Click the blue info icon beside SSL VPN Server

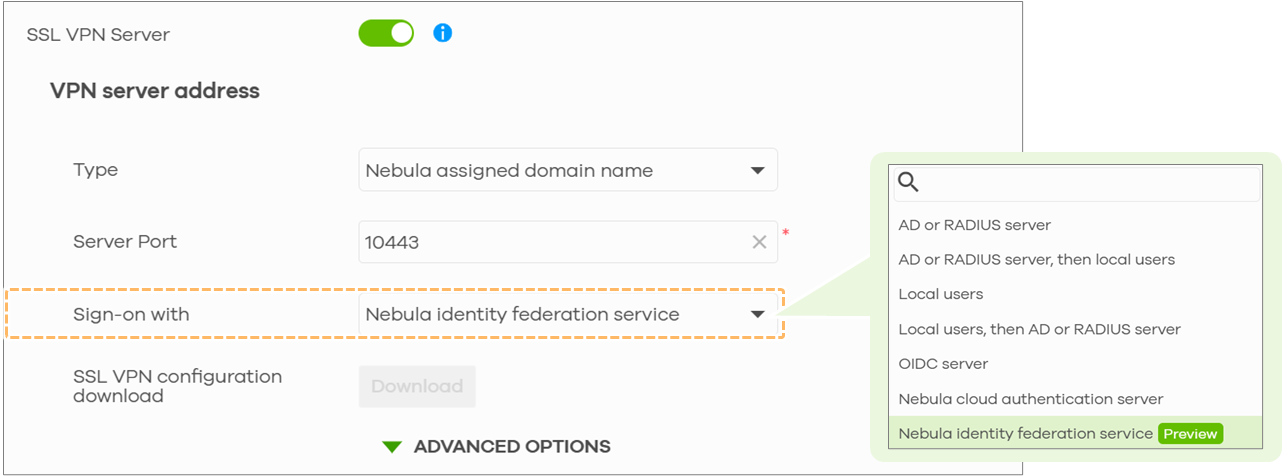click(443, 33)
